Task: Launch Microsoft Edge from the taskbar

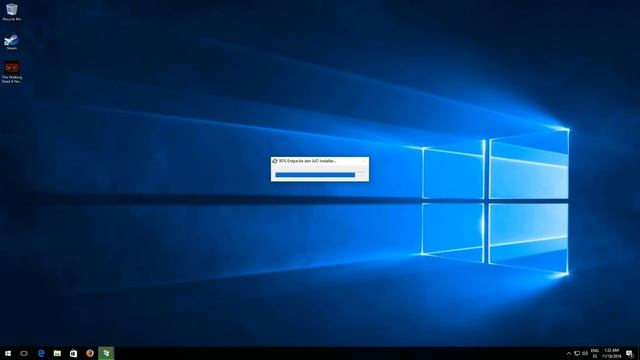Action: (x=41, y=353)
